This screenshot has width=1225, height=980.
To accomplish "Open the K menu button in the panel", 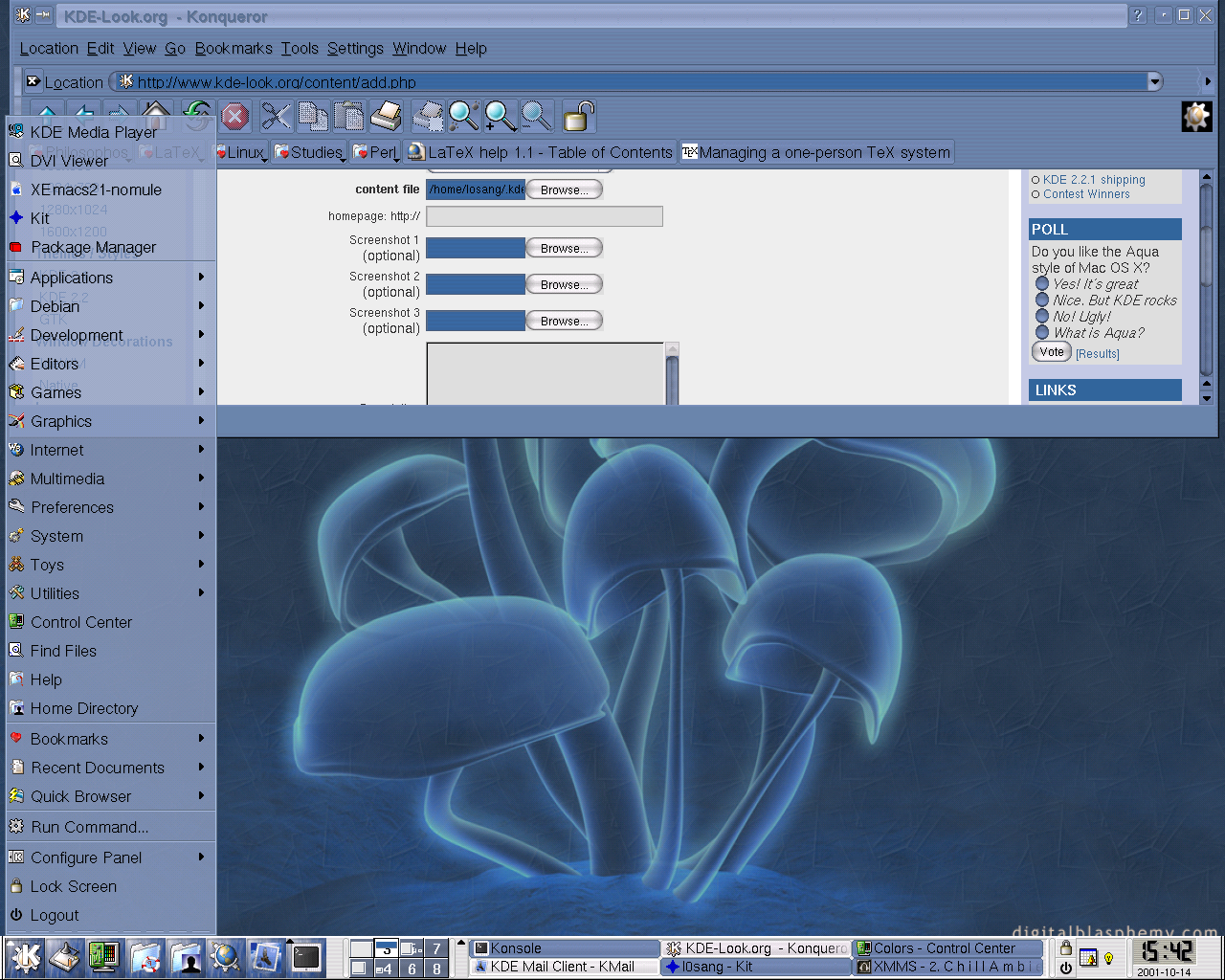I will 25,957.
